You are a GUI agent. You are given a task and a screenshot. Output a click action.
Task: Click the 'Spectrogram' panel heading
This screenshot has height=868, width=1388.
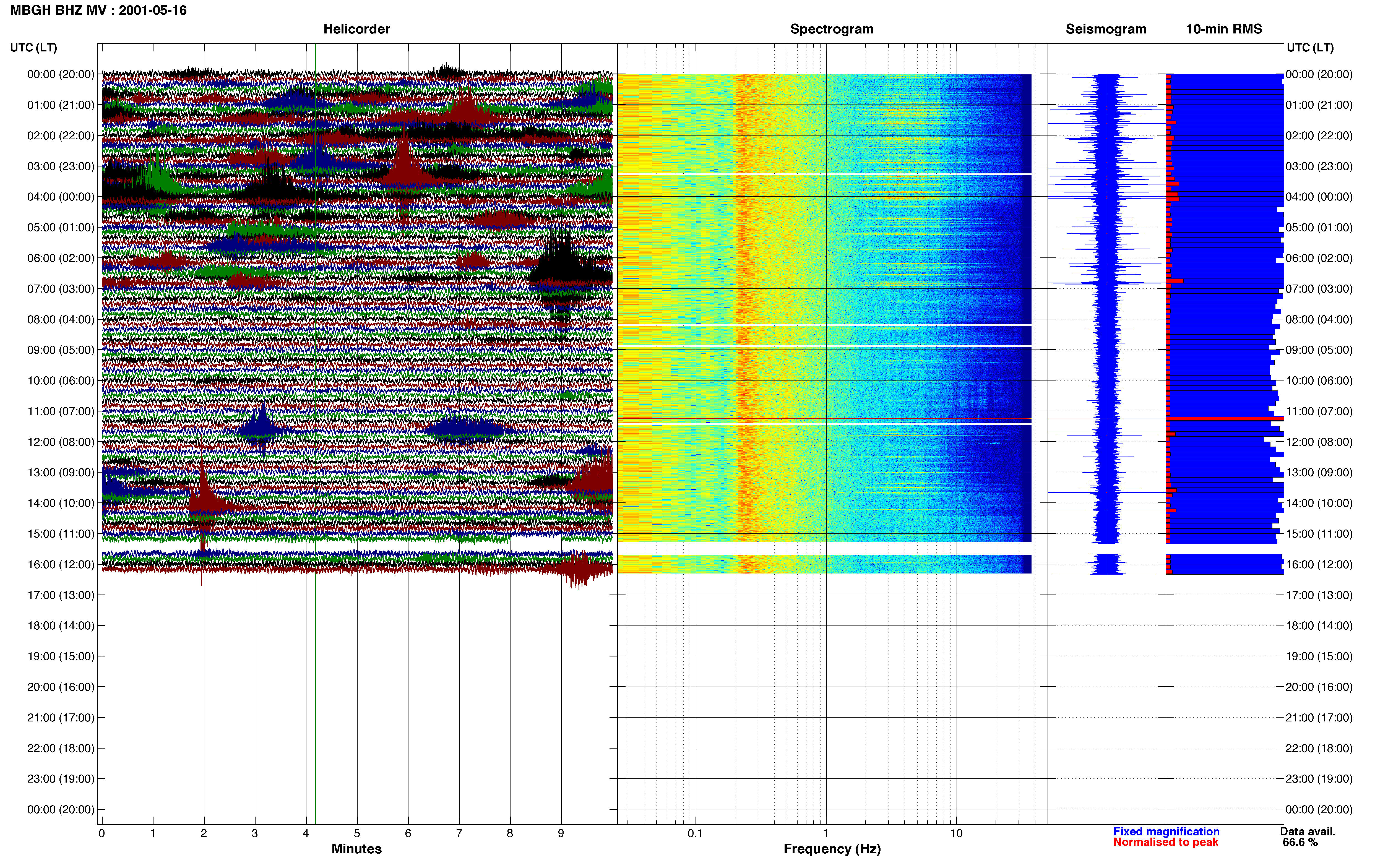click(x=832, y=29)
